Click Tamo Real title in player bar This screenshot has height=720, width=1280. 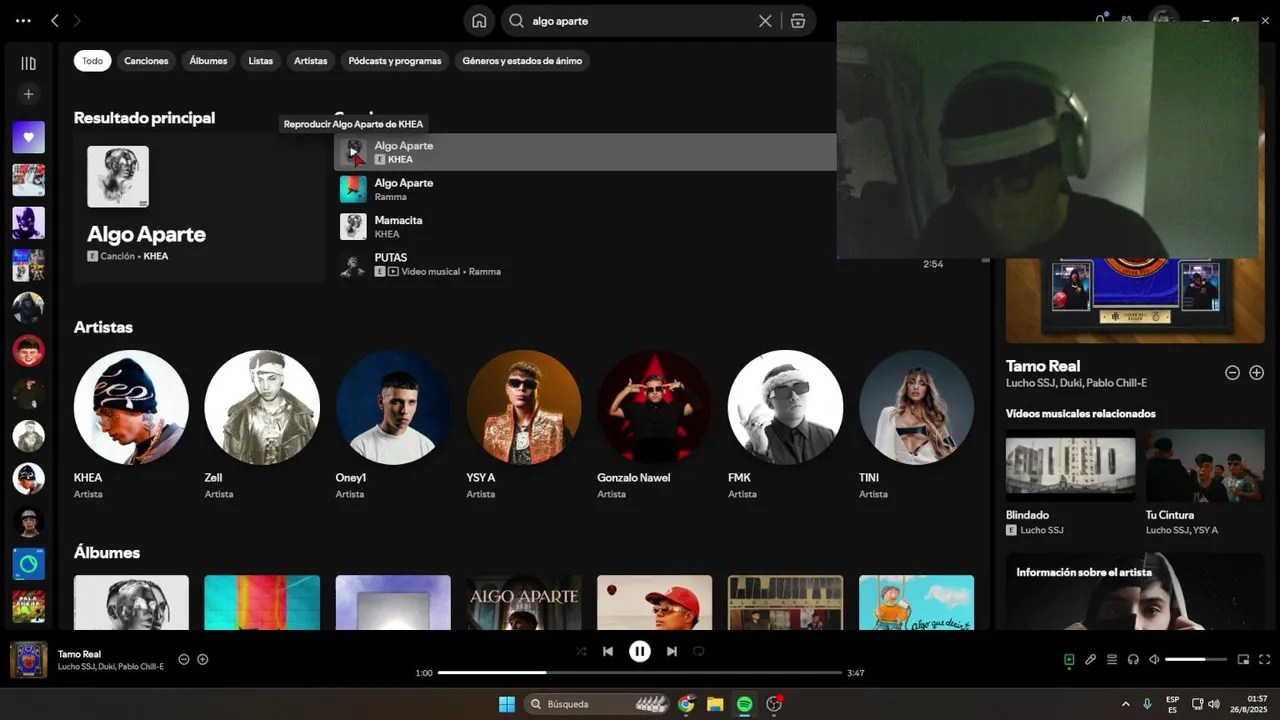(x=79, y=654)
